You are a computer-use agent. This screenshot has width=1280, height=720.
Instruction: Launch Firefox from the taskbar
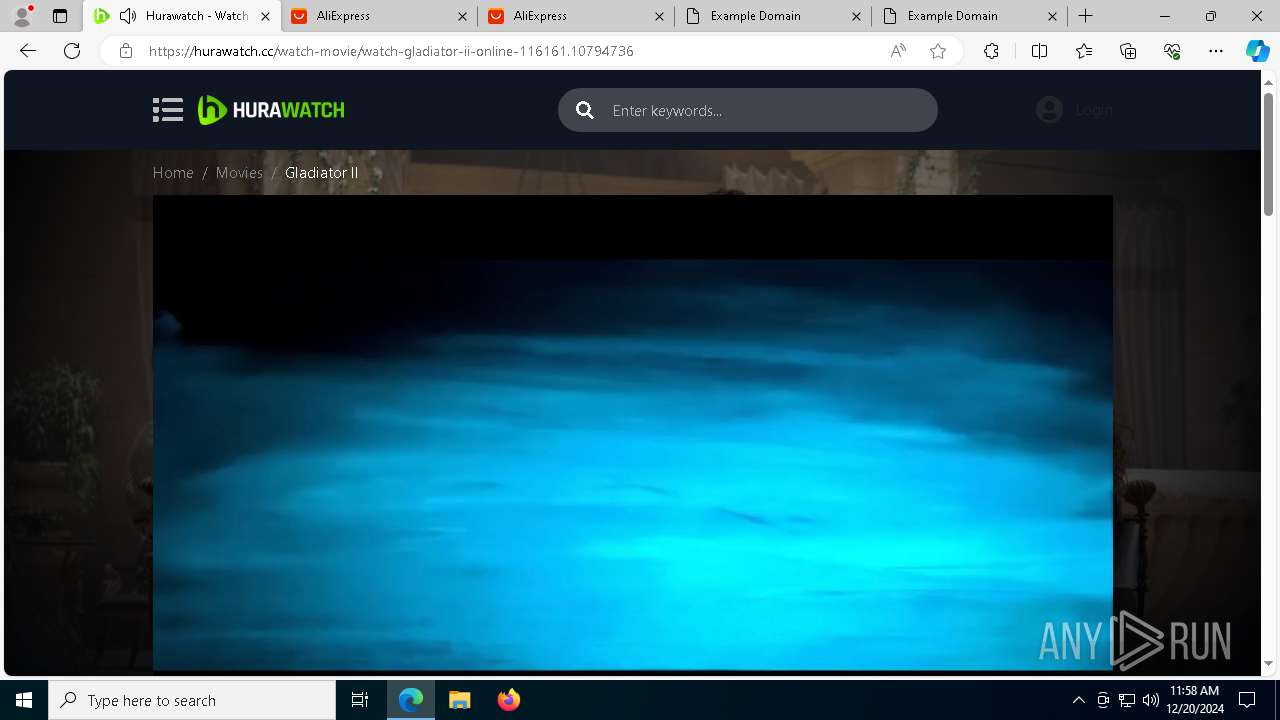(508, 700)
